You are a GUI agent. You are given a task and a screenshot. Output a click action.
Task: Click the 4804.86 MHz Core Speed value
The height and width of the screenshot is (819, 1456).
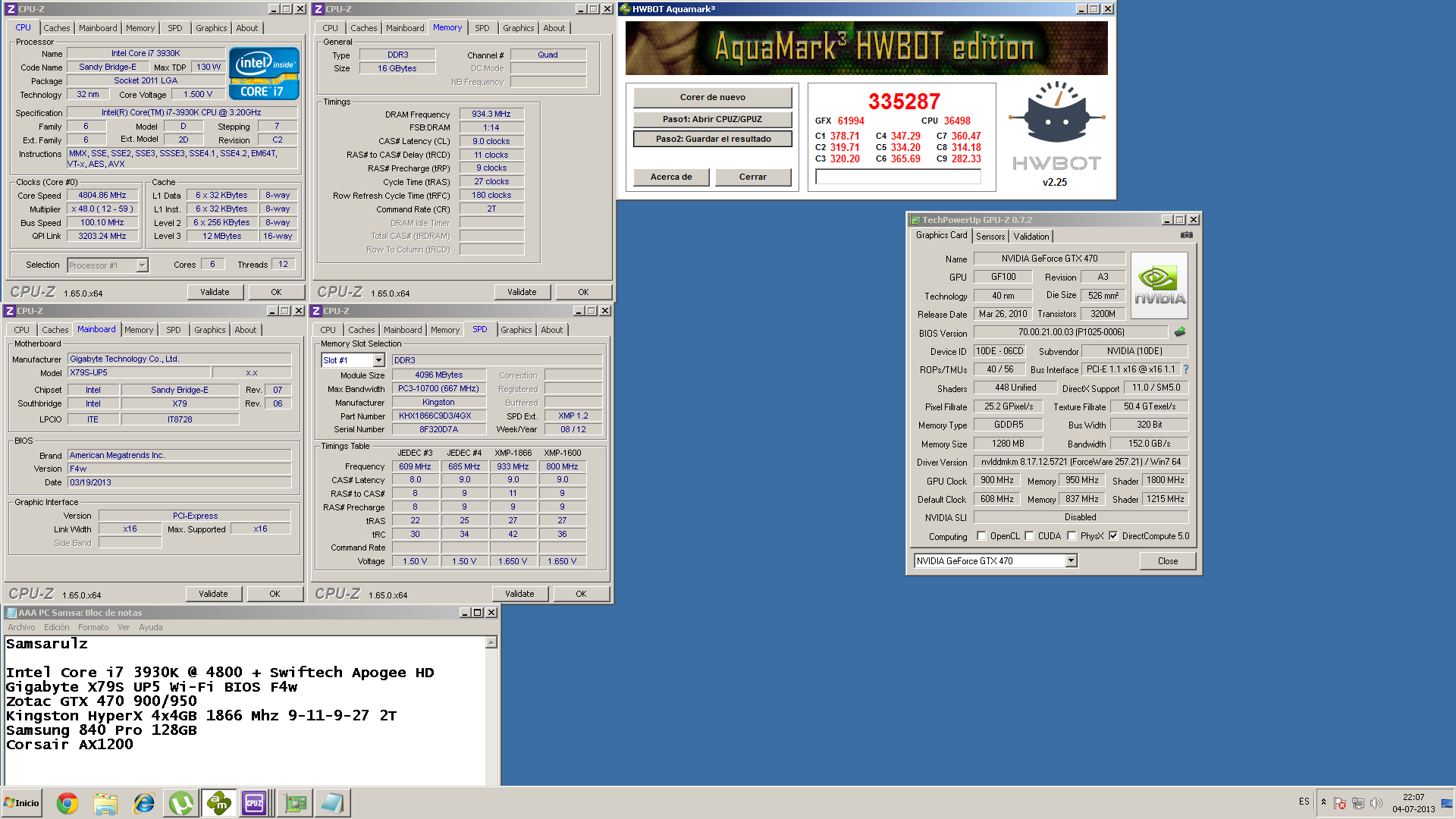(102, 195)
